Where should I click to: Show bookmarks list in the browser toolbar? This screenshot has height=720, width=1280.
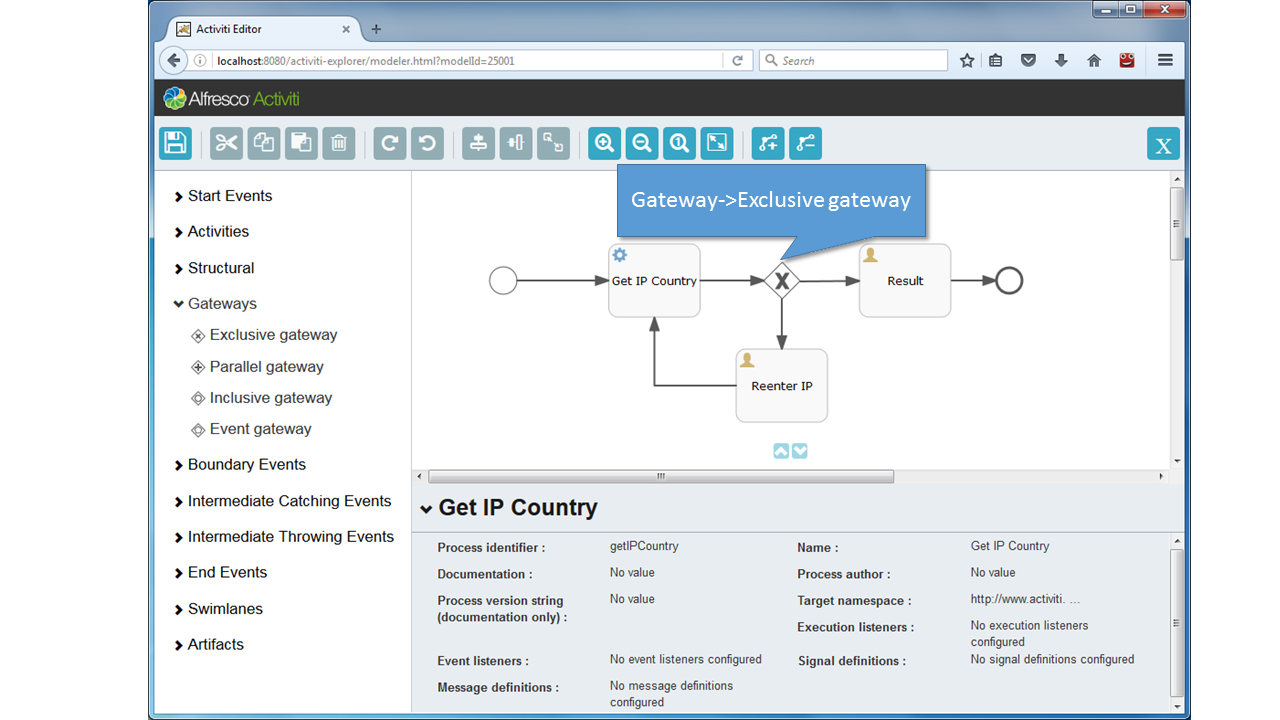[995, 61]
